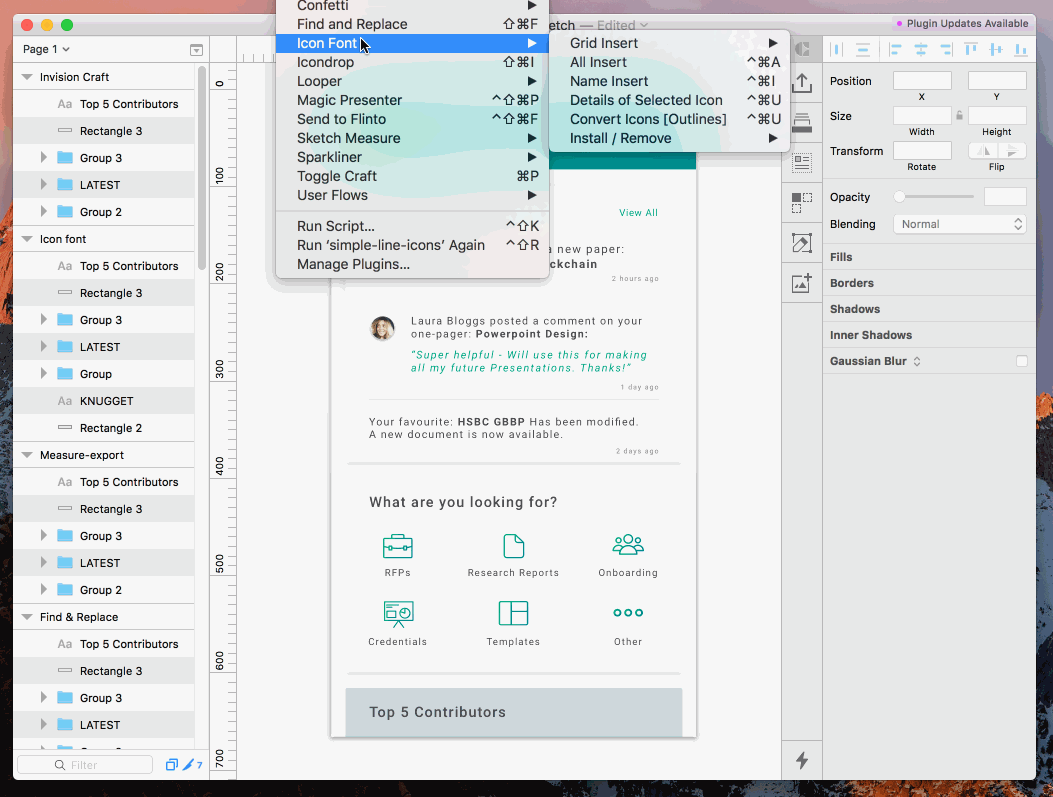This screenshot has width=1053, height=797.
Task: Select the KNUGGET text layer
Action: pyautogui.click(x=104, y=401)
